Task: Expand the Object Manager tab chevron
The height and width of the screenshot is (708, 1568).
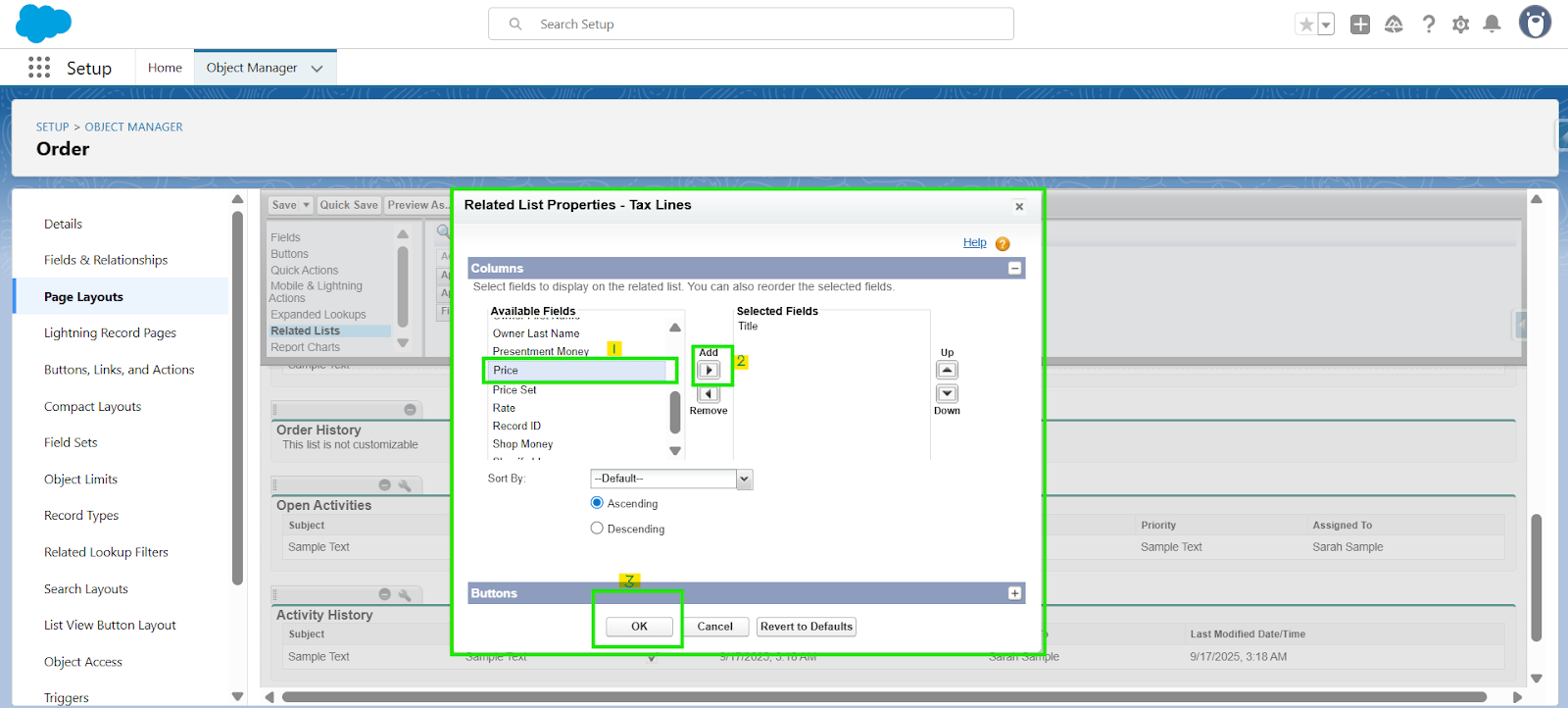Action: coord(317,69)
